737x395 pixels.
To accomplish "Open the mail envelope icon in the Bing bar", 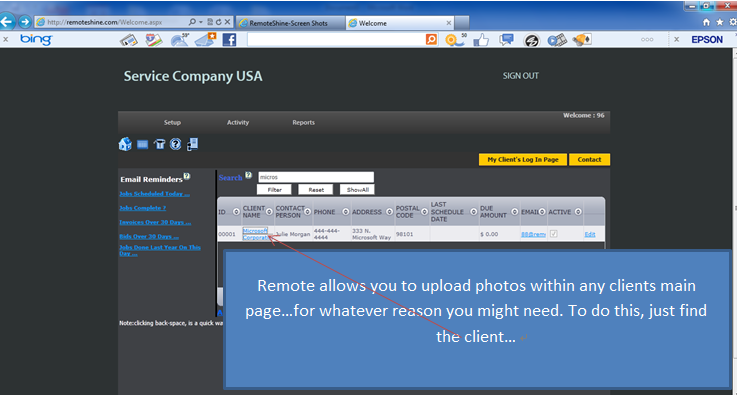I will pyautogui.click(x=205, y=40).
